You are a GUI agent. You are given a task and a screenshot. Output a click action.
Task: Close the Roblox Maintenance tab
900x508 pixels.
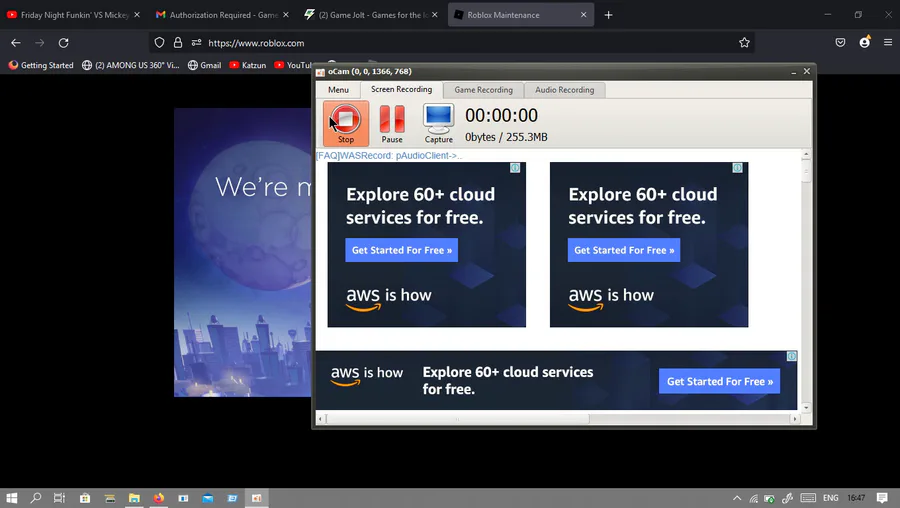pos(583,15)
